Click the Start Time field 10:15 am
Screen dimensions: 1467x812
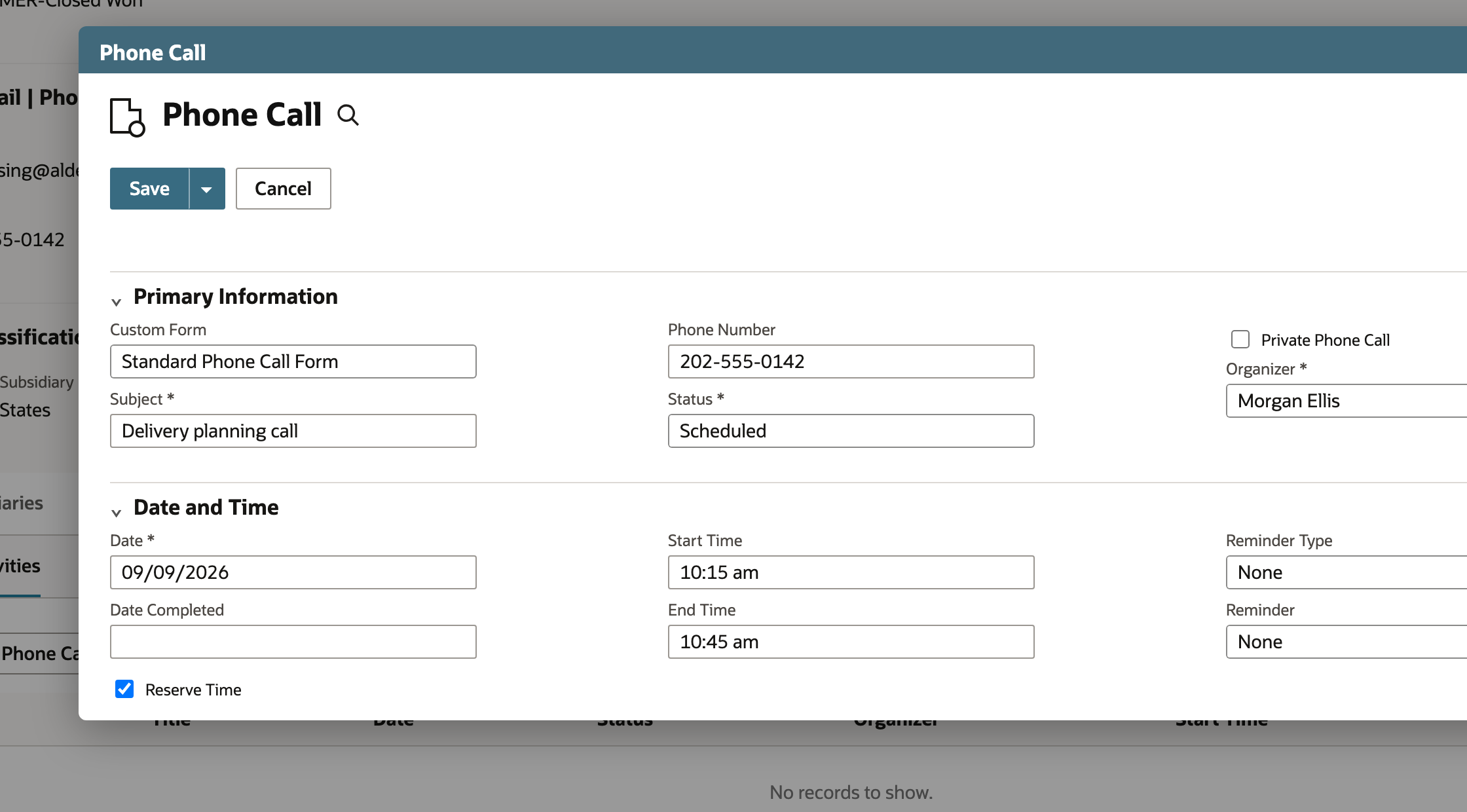(851, 572)
